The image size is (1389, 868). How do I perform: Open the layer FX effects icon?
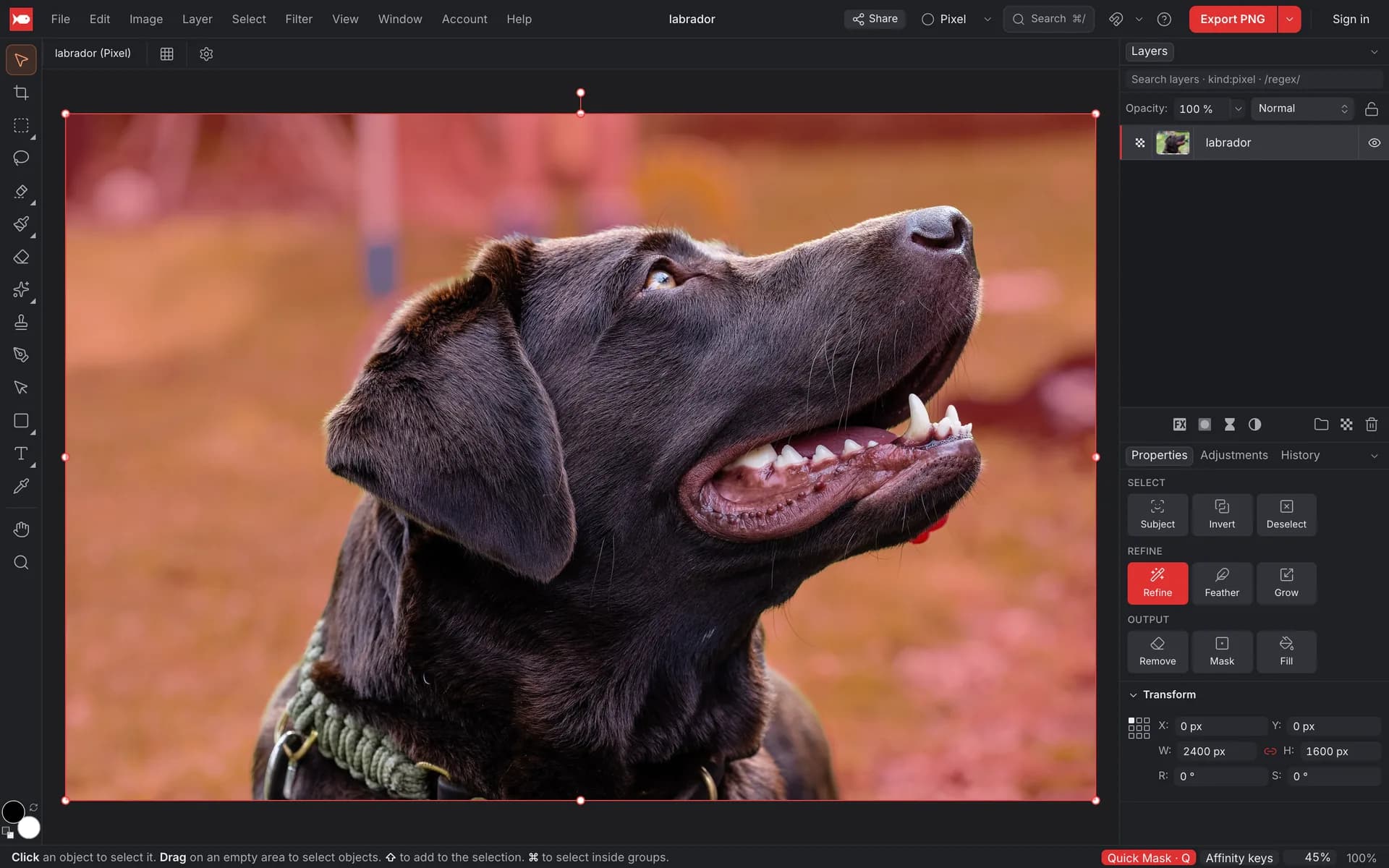tap(1179, 425)
